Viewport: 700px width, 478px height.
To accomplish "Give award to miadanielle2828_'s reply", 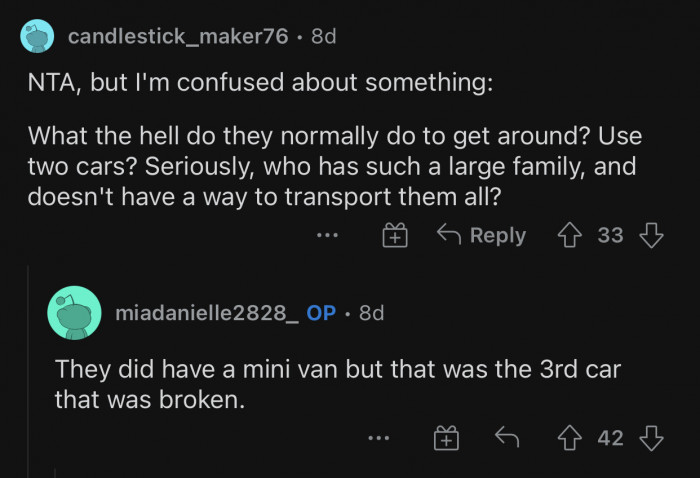I will pos(445,438).
